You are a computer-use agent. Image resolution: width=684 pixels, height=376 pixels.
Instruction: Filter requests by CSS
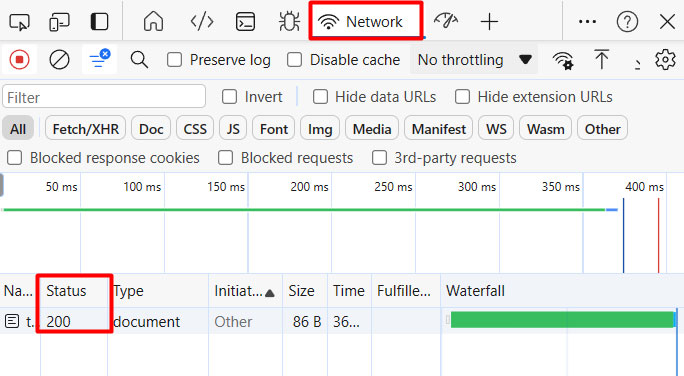click(195, 129)
